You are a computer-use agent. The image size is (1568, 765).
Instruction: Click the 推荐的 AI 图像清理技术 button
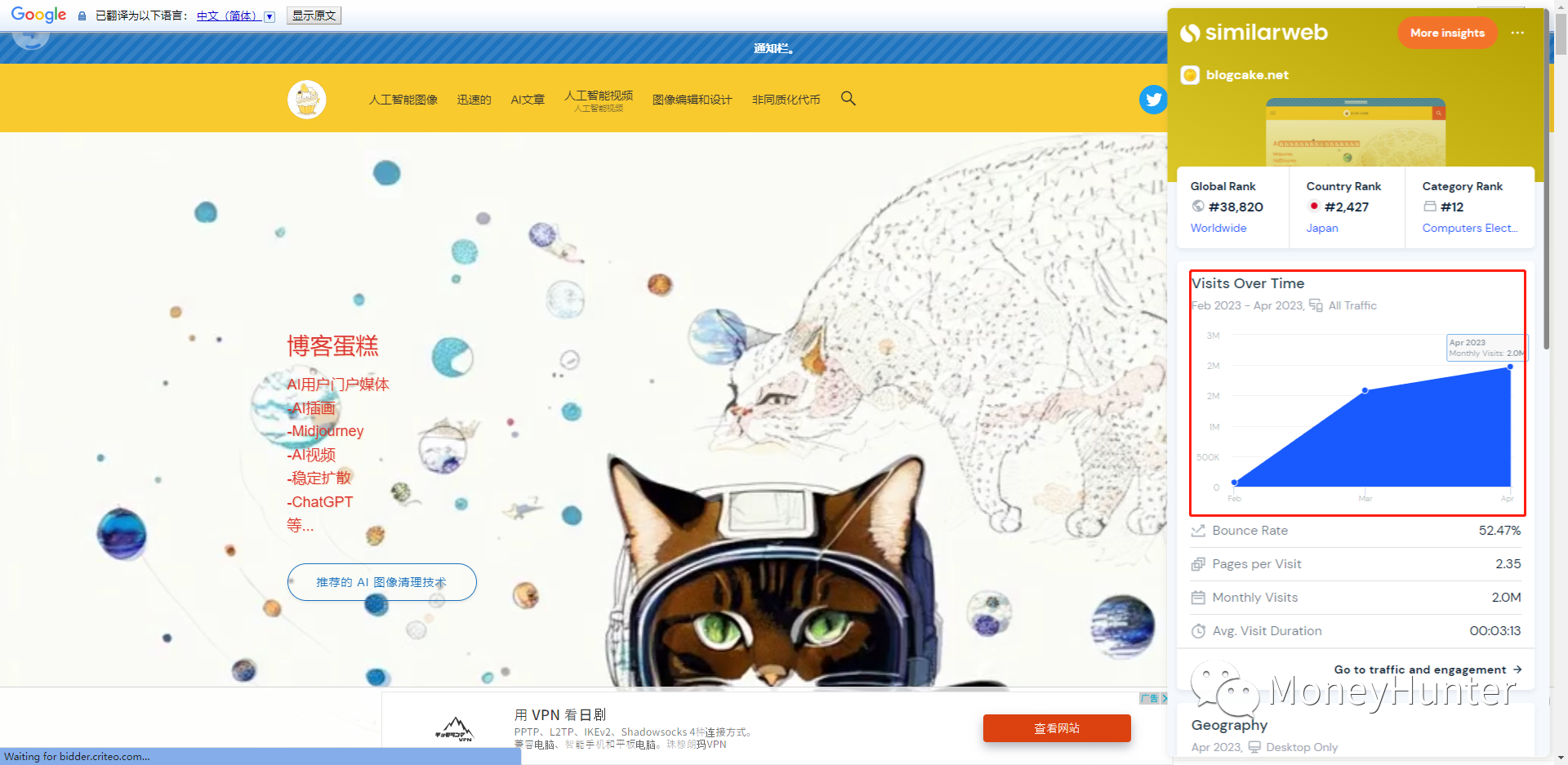pyautogui.click(x=381, y=582)
